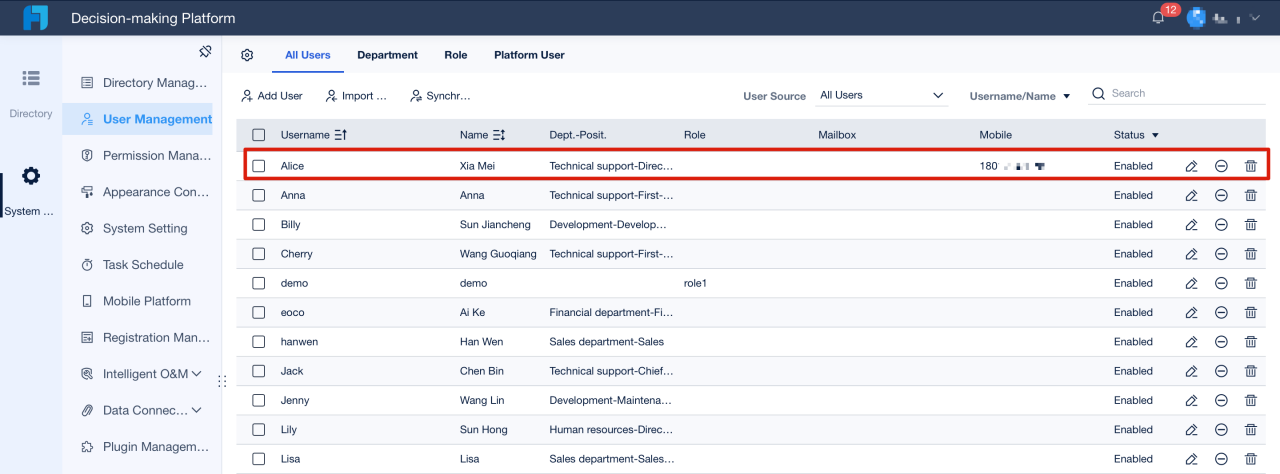The image size is (1280, 474).
Task: Disable user eoco with minus icon
Action: (1221, 313)
